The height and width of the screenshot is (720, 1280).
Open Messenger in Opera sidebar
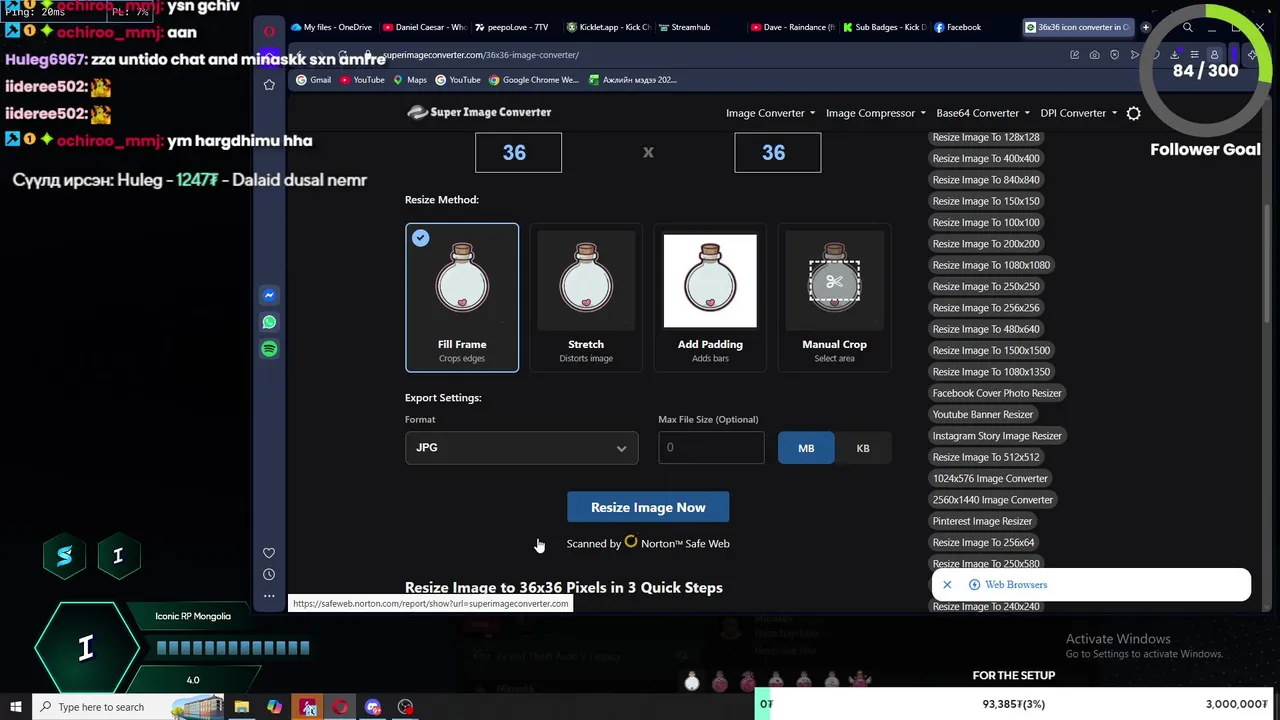[x=269, y=295]
